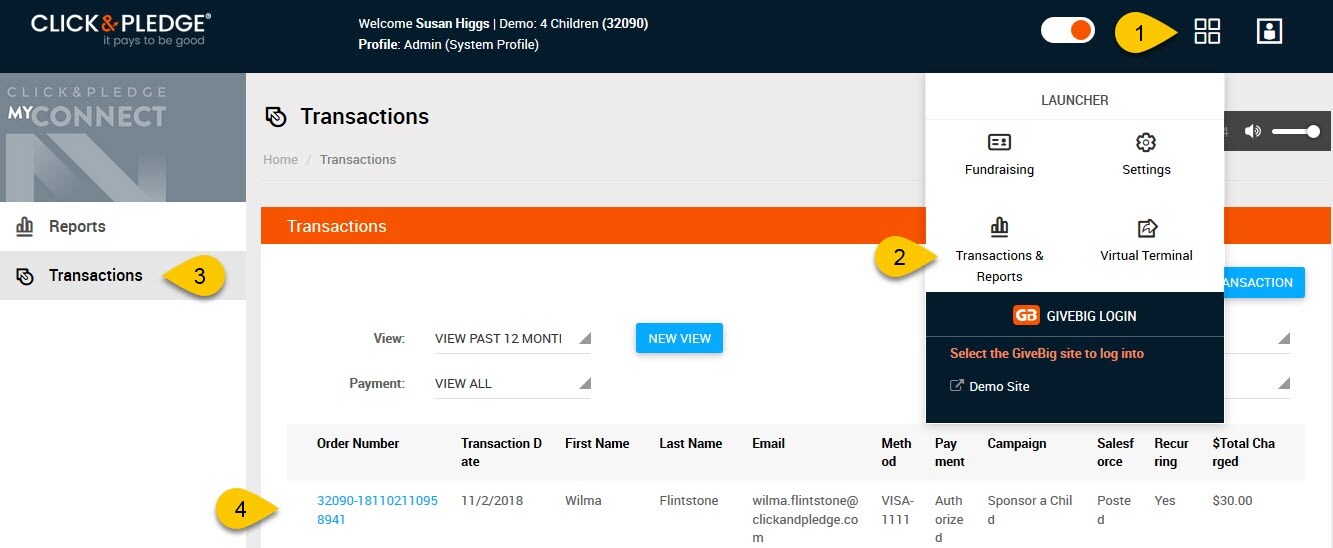Open Settings in the launcher

point(1146,155)
